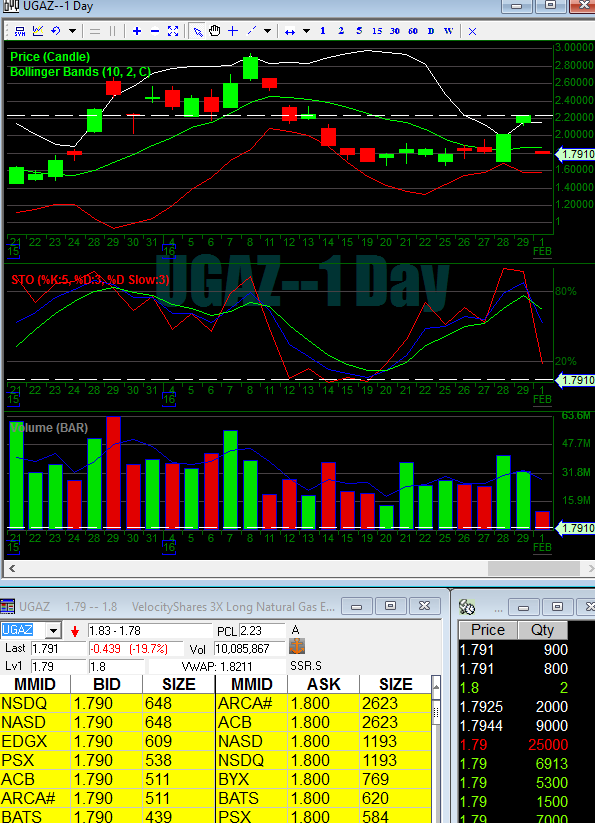Click the horizontal double-arrow icon
Image resolution: width=595 pixels, height=823 pixels.
coord(290,31)
